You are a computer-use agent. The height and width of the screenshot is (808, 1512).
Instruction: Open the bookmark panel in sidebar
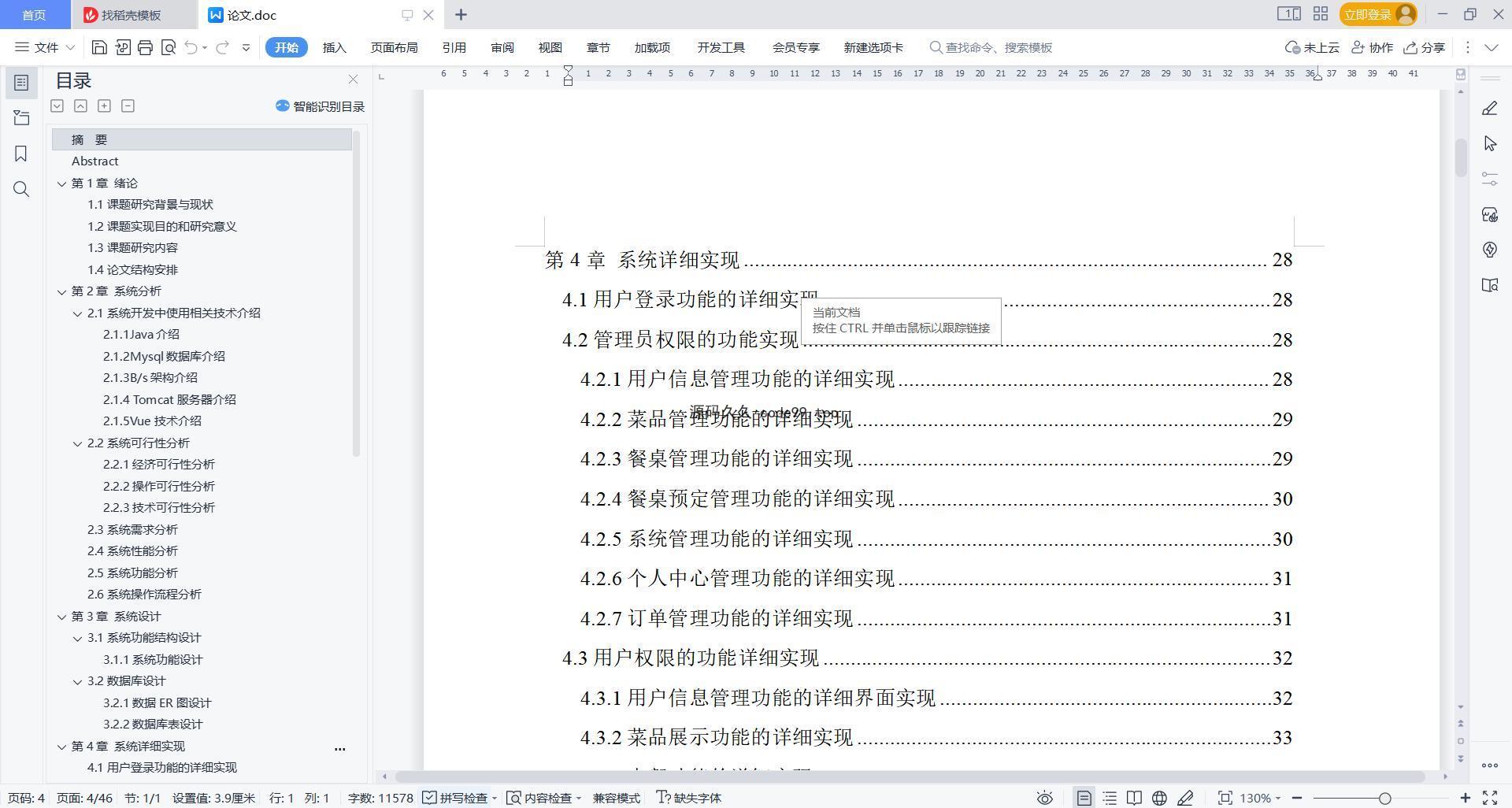pyautogui.click(x=21, y=154)
